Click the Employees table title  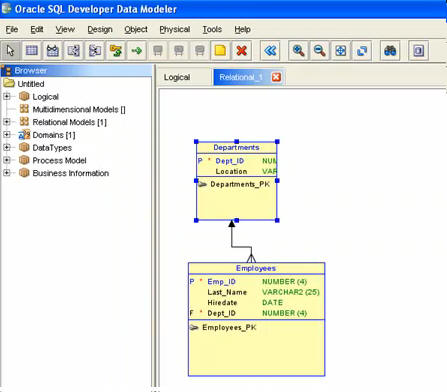[x=256, y=268]
